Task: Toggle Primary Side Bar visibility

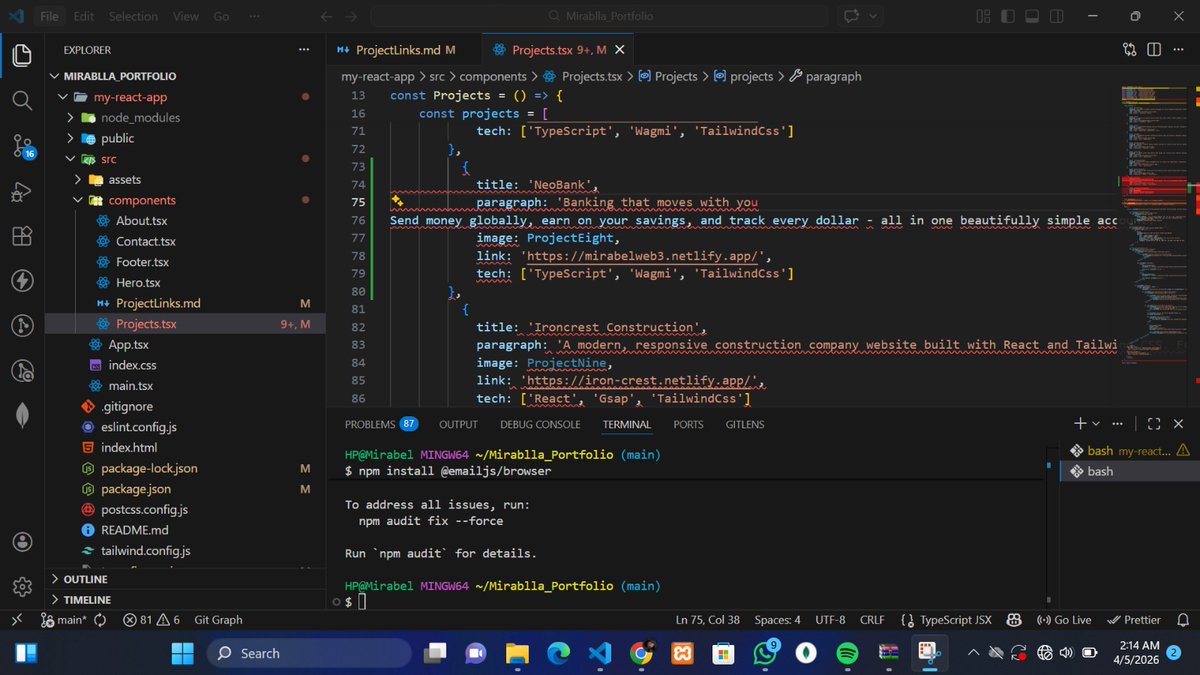Action: (1007, 16)
